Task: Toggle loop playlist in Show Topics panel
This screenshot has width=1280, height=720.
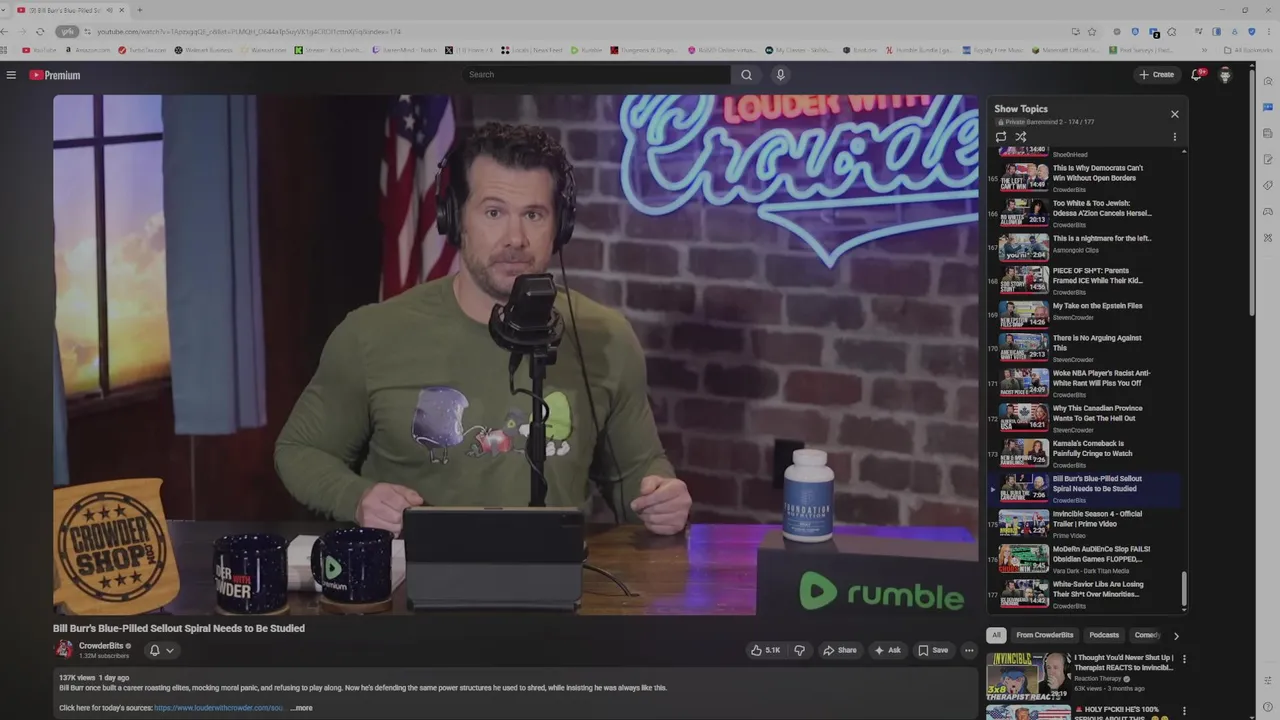Action: [1001, 137]
